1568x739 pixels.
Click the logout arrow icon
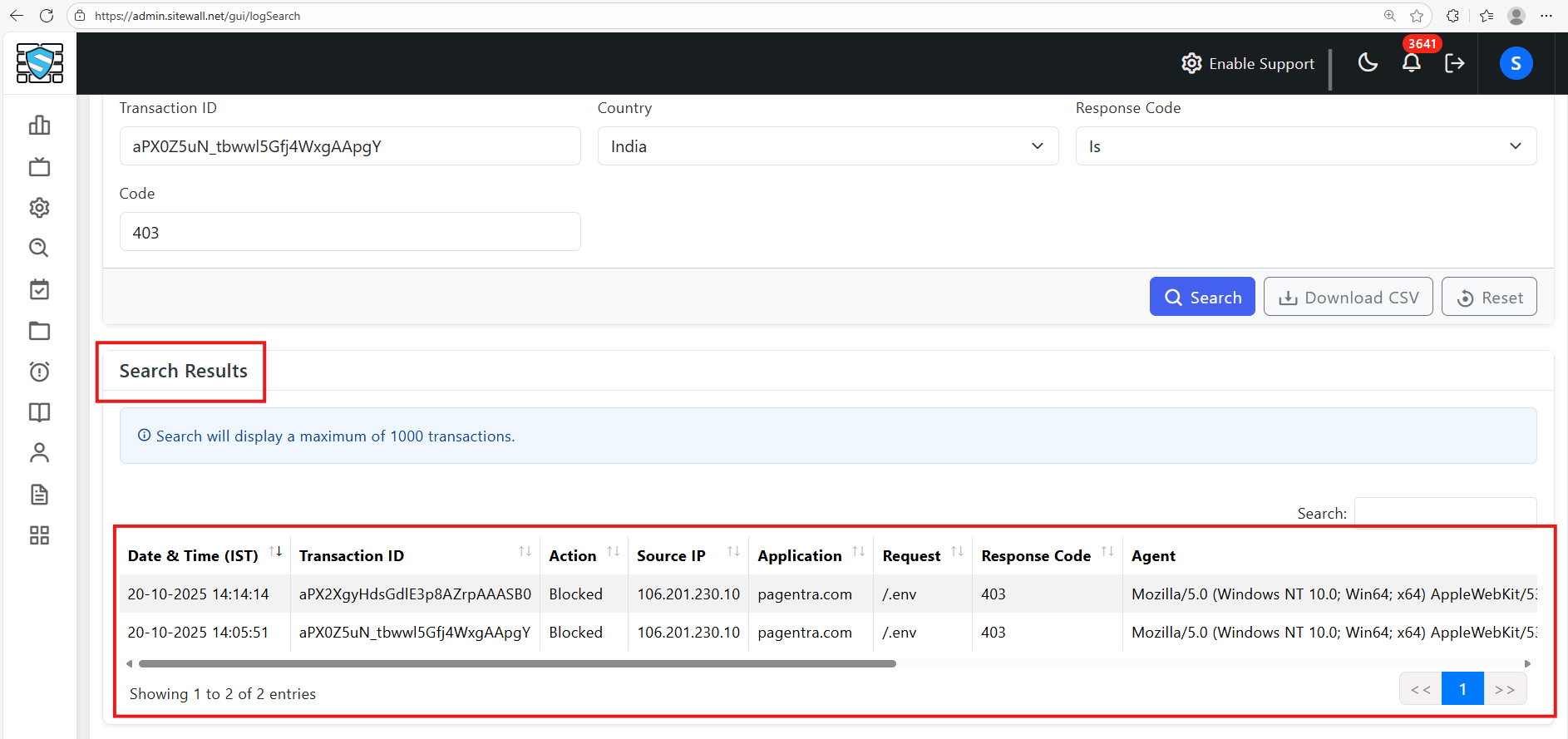(x=1454, y=63)
